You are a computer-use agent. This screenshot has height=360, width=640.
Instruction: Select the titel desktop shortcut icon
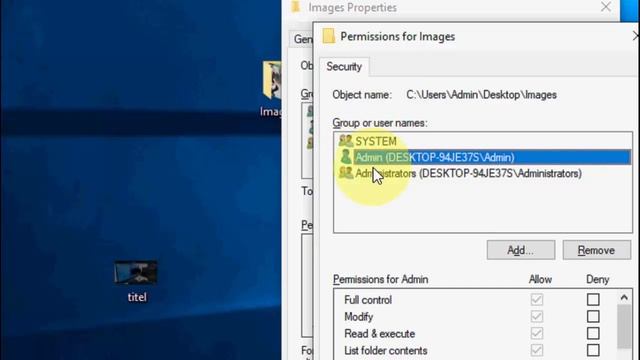pos(136,273)
